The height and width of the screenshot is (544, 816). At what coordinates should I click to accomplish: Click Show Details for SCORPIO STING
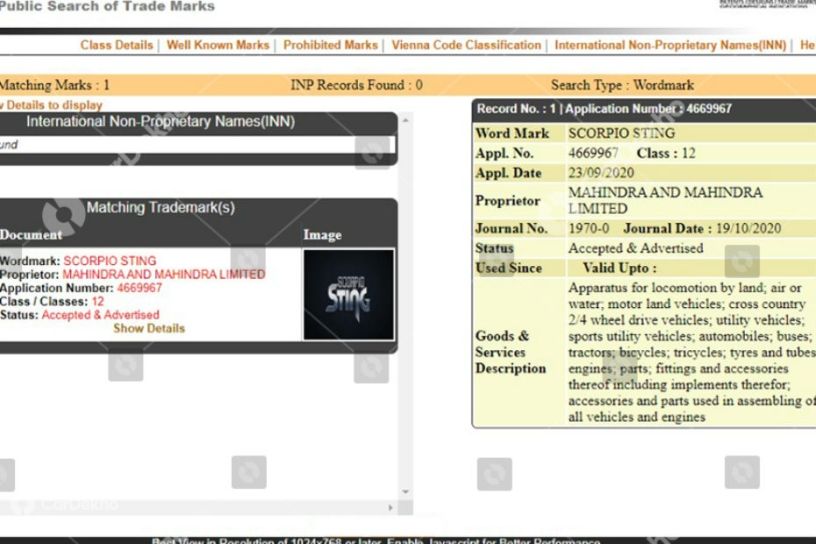[x=149, y=328]
